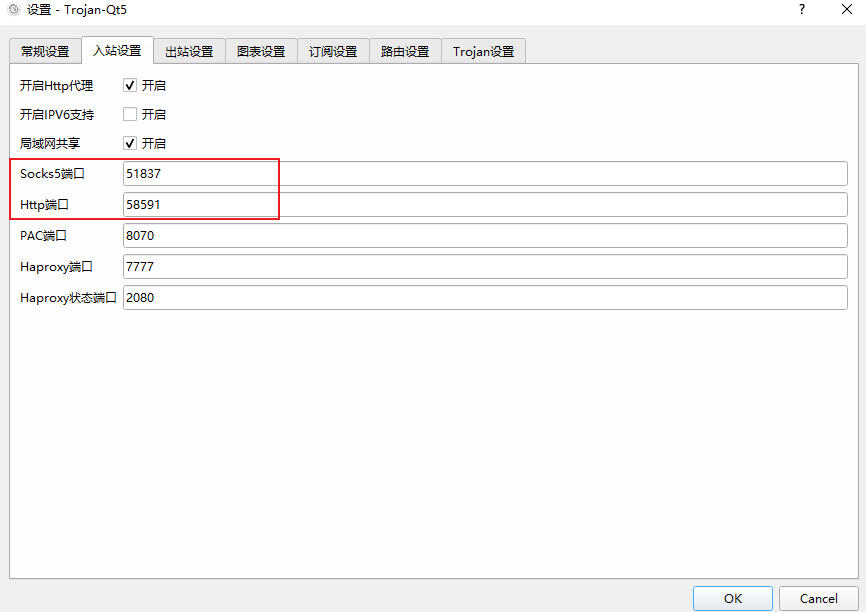The image size is (866, 612).
Task: Click the Trojan-Qt5 title bar app icon
Action: coord(13,10)
